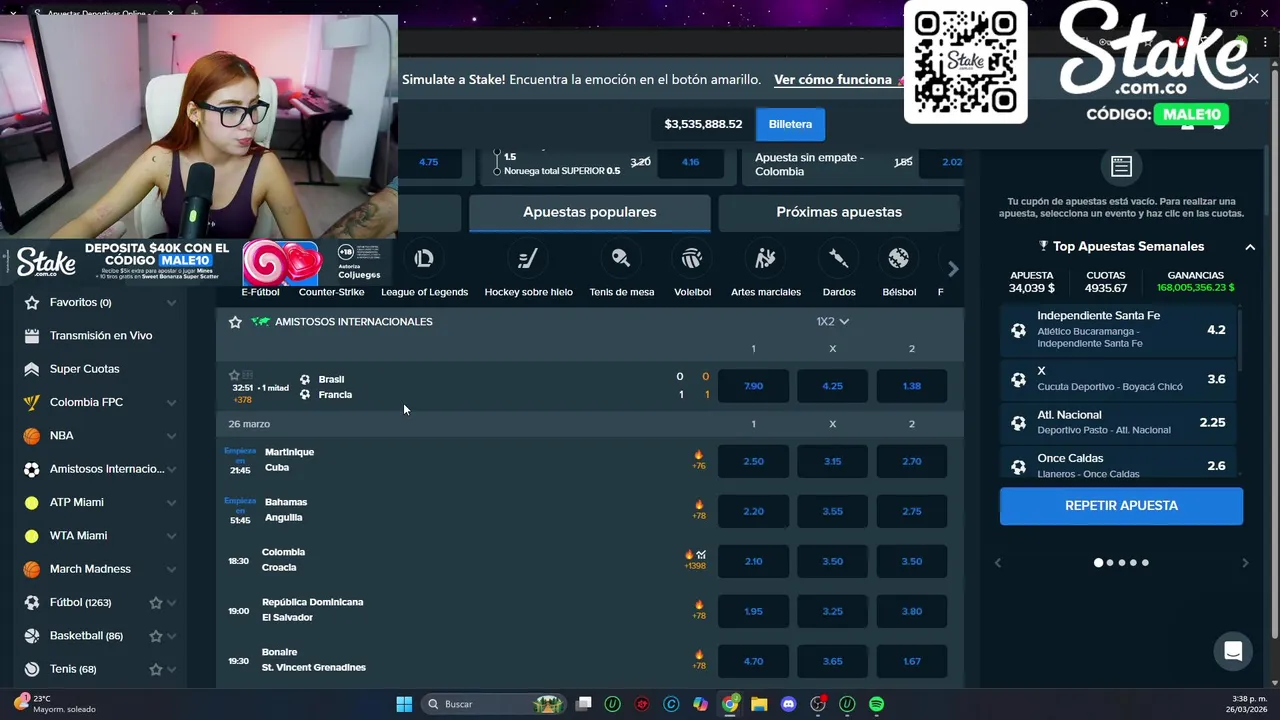Viewport: 1280px width, 720px height.
Task: Click the REPETIR APUESTA button
Action: 1121,506
